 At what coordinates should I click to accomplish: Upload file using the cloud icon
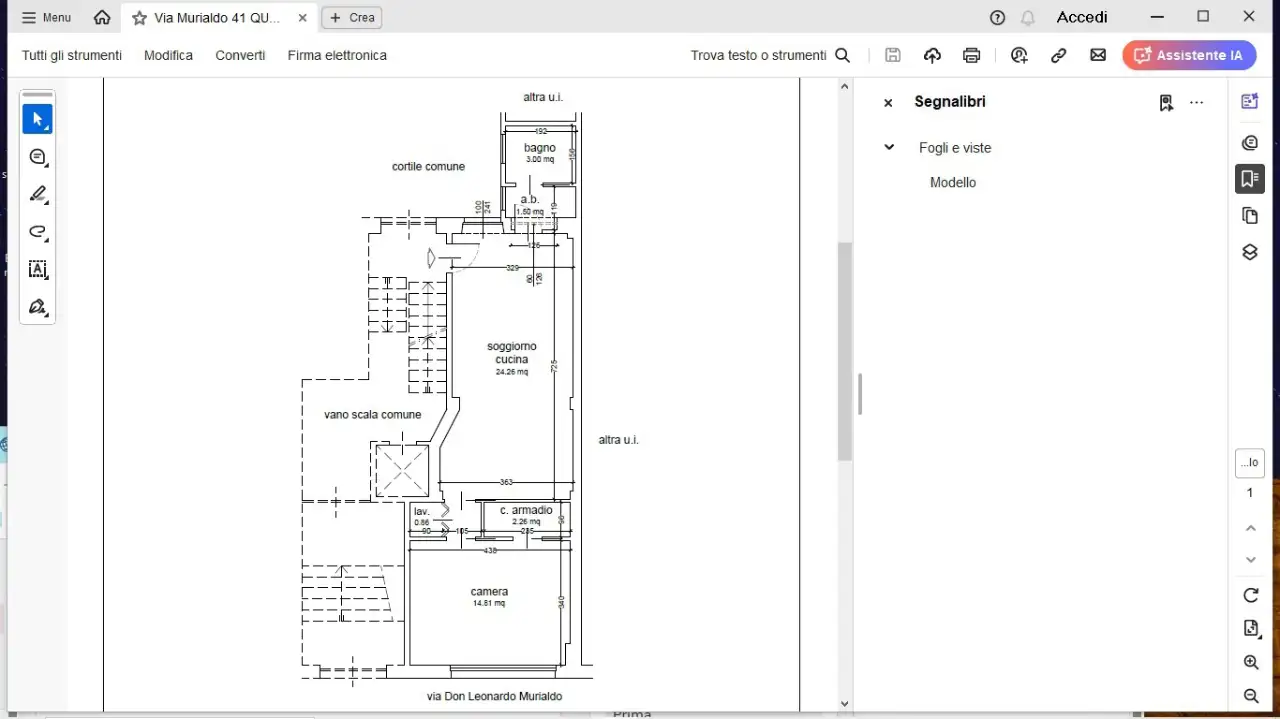pyautogui.click(x=932, y=56)
